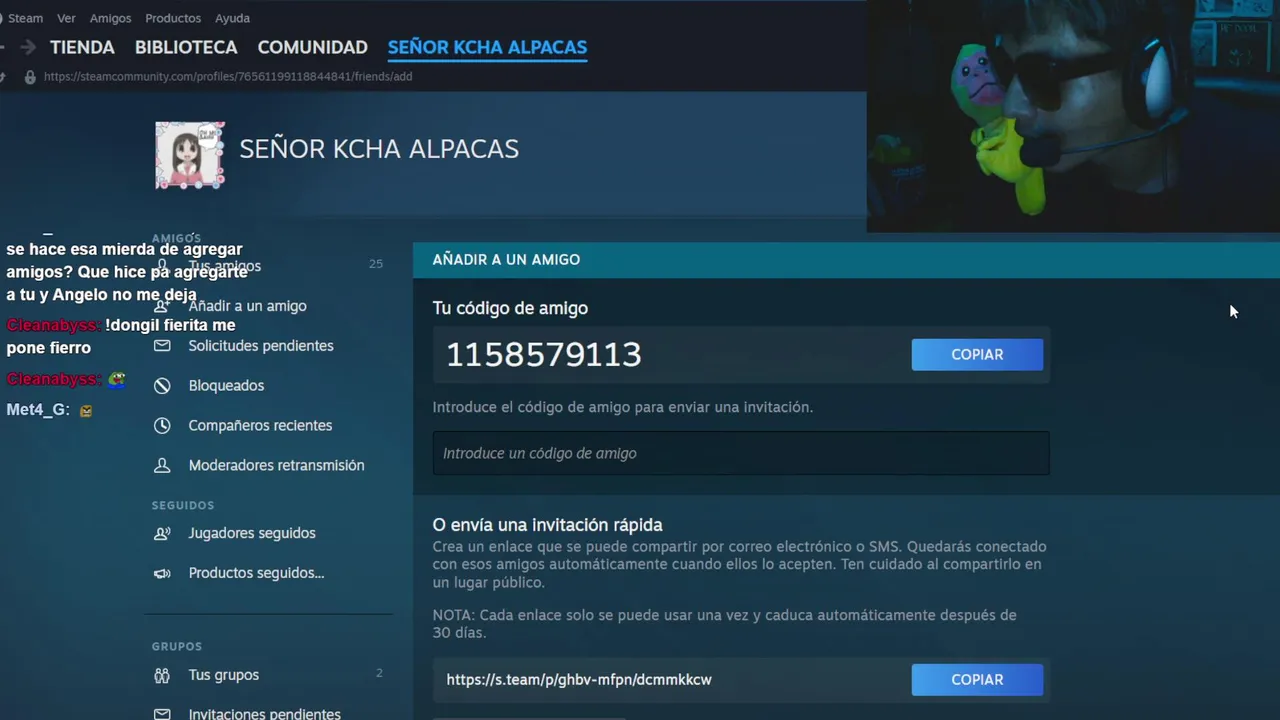The width and height of the screenshot is (1280, 720).
Task: Click the clock icon beside Compañeros recientes
Action: tap(162, 426)
